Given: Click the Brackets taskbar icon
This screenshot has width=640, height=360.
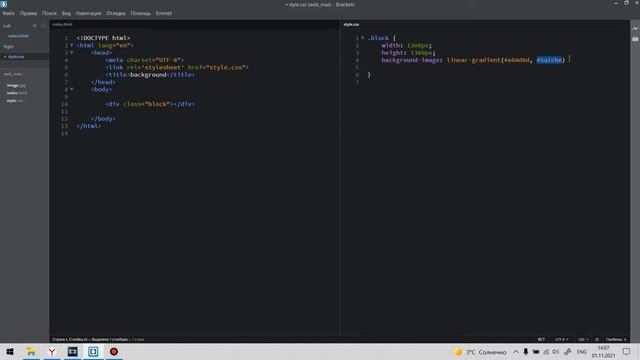Looking at the screenshot, I should click(93, 351).
